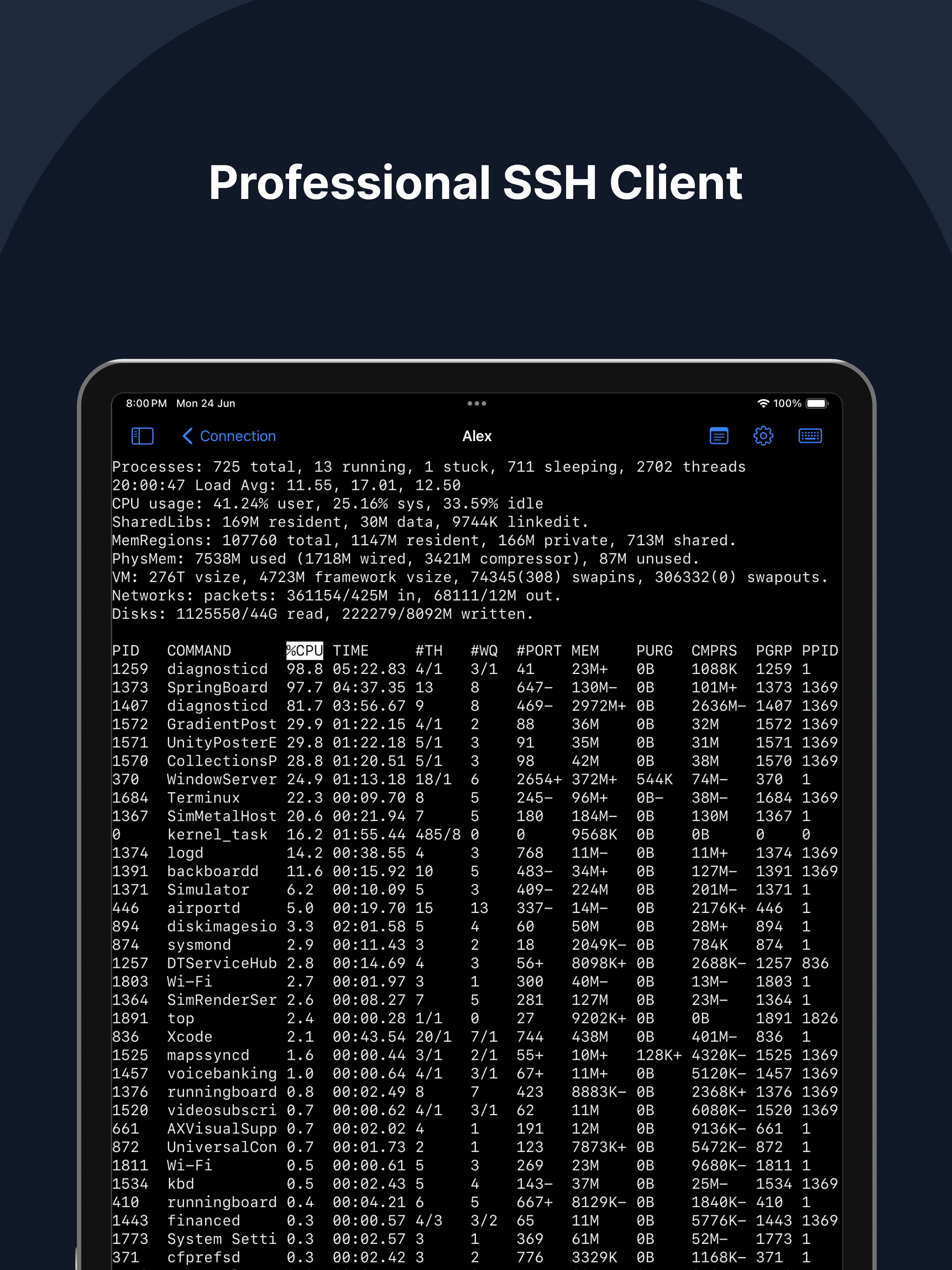The image size is (952, 1270).
Task: Select the sysmond process name
Action: [x=199, y=945]
